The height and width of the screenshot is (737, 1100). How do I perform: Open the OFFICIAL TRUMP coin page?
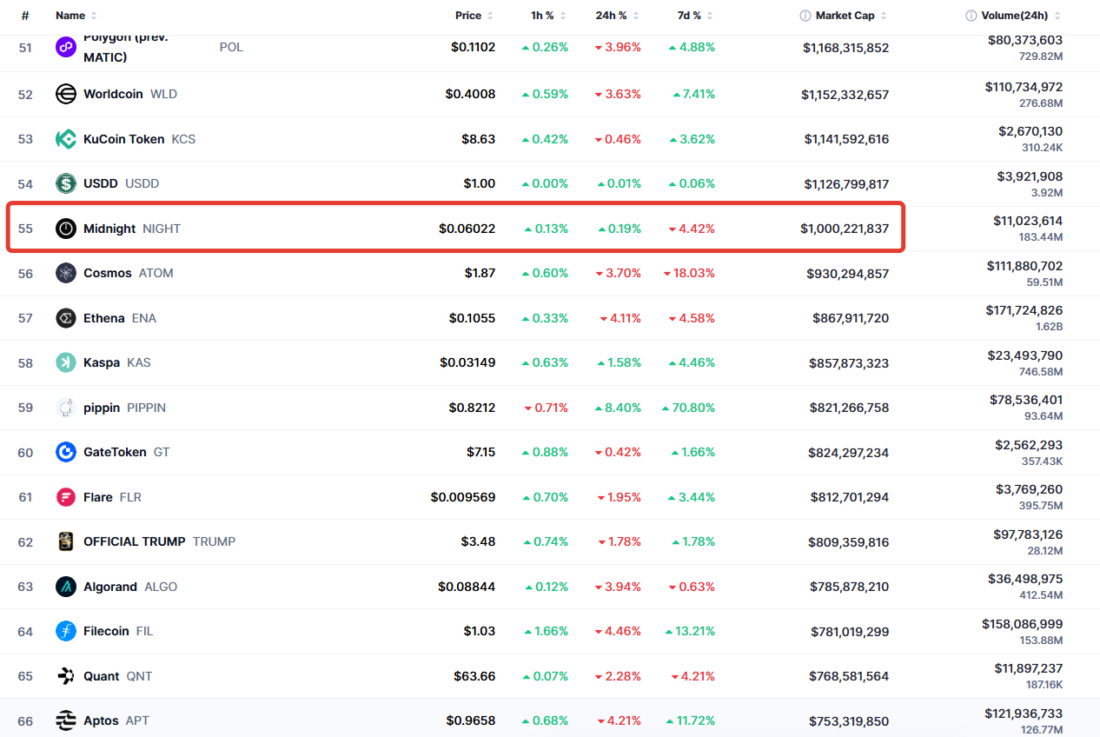[134, 541]
